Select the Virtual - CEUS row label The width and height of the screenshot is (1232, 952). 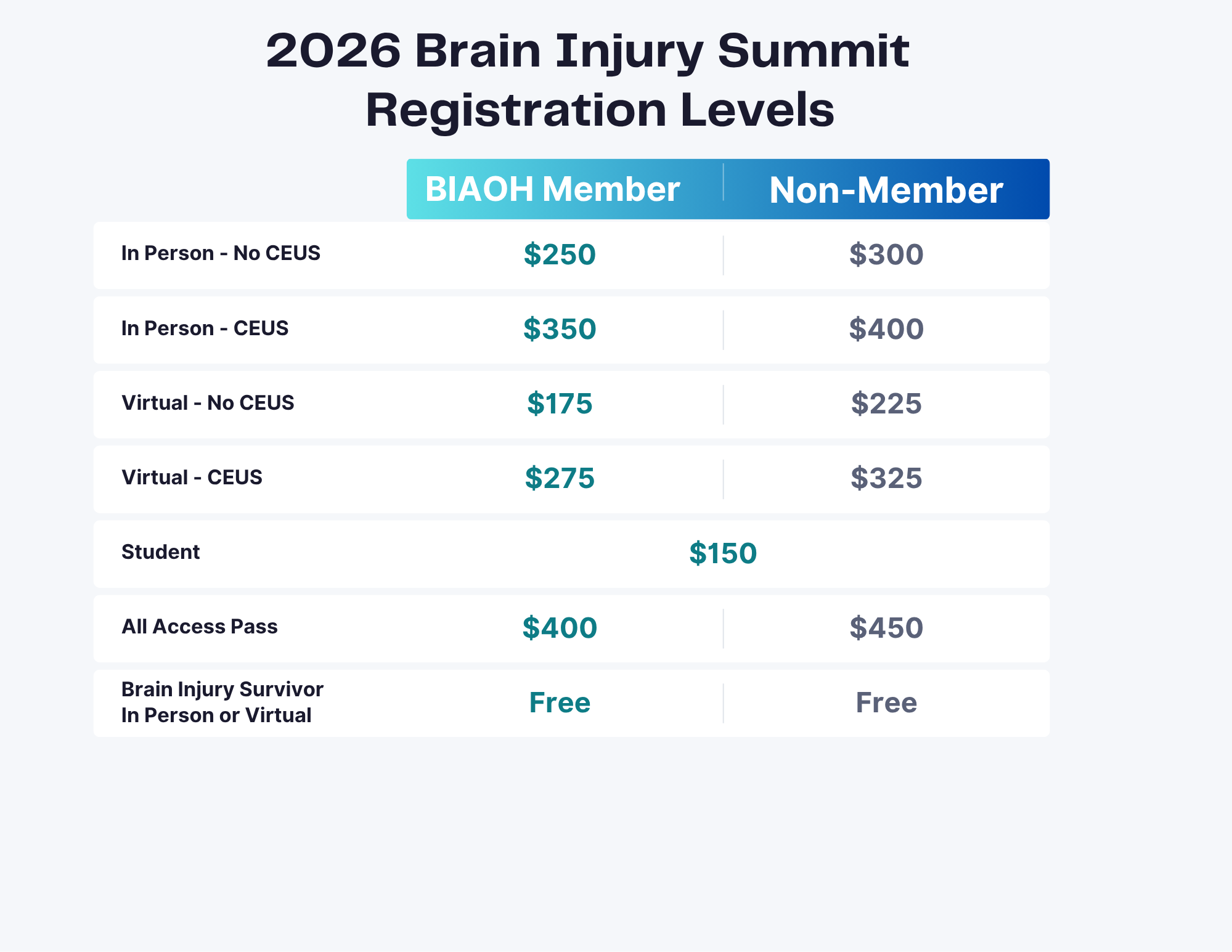pos(192,478)
